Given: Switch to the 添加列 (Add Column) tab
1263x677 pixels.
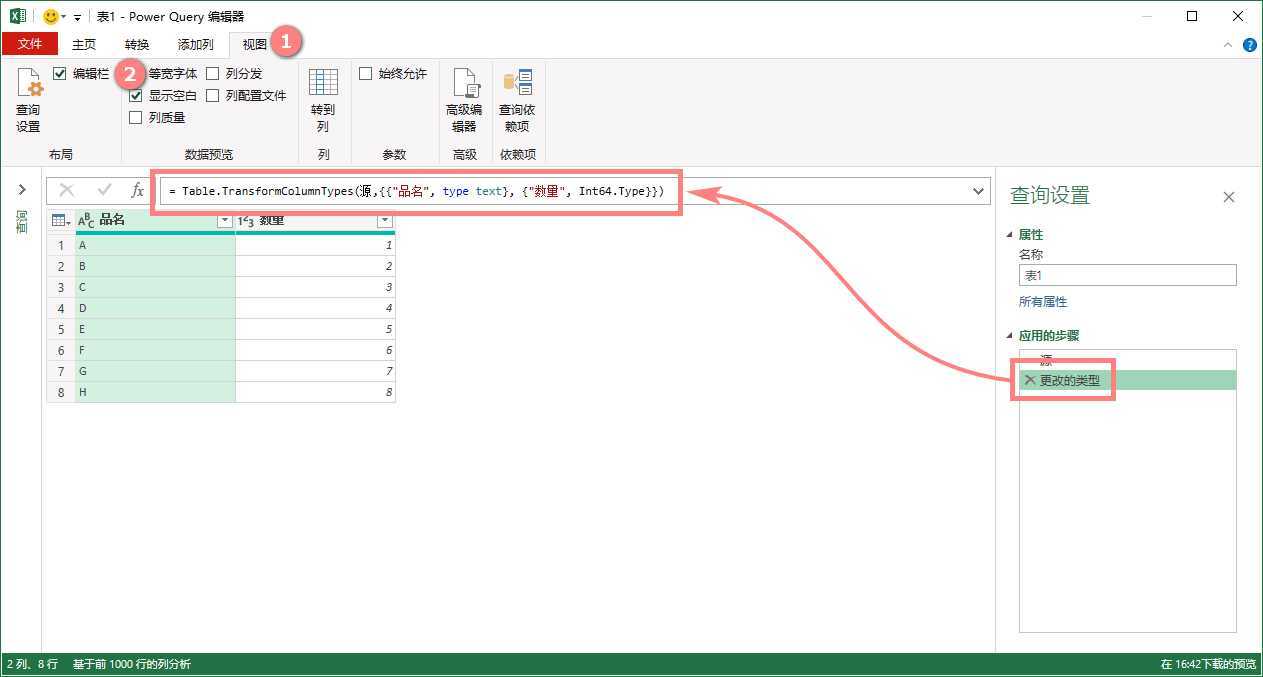Looking at the screenshot, I should tap(196, 44).
